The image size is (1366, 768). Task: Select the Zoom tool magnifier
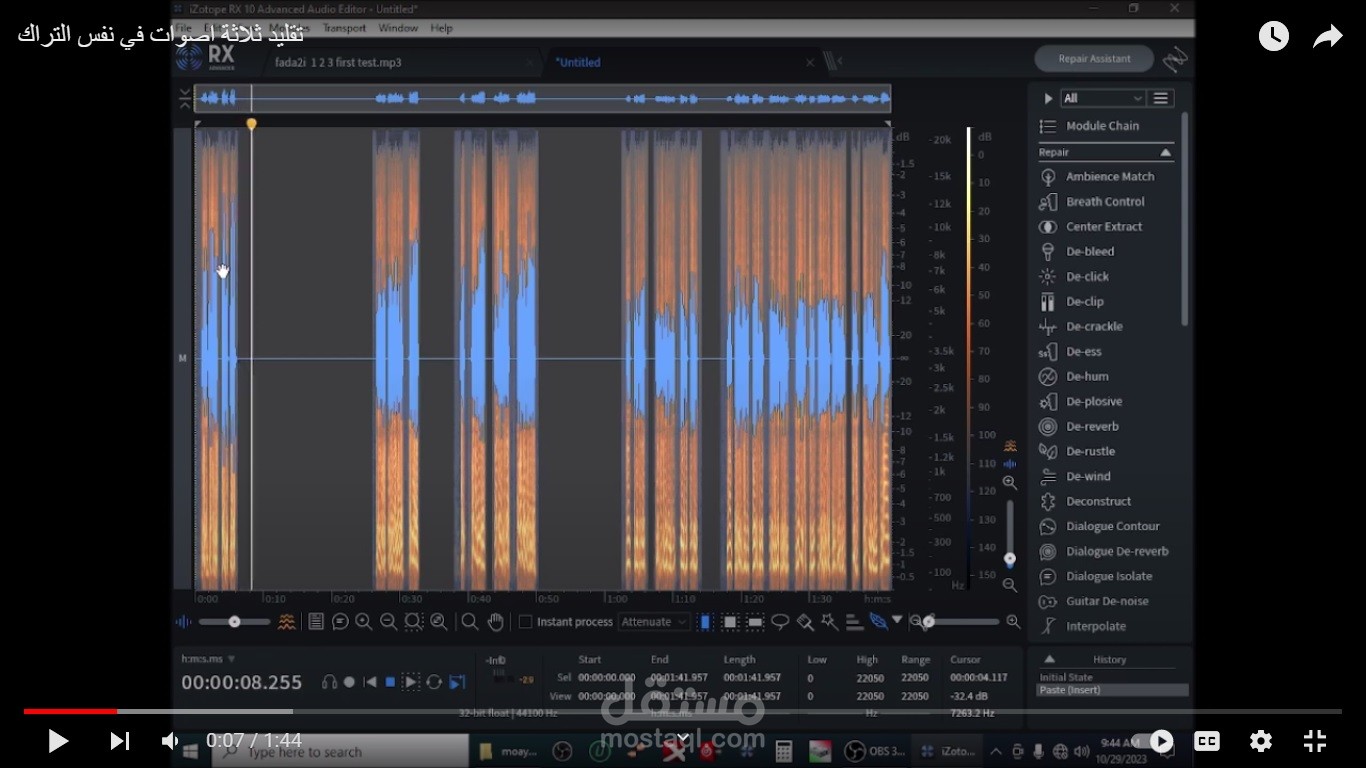point(470,622)
